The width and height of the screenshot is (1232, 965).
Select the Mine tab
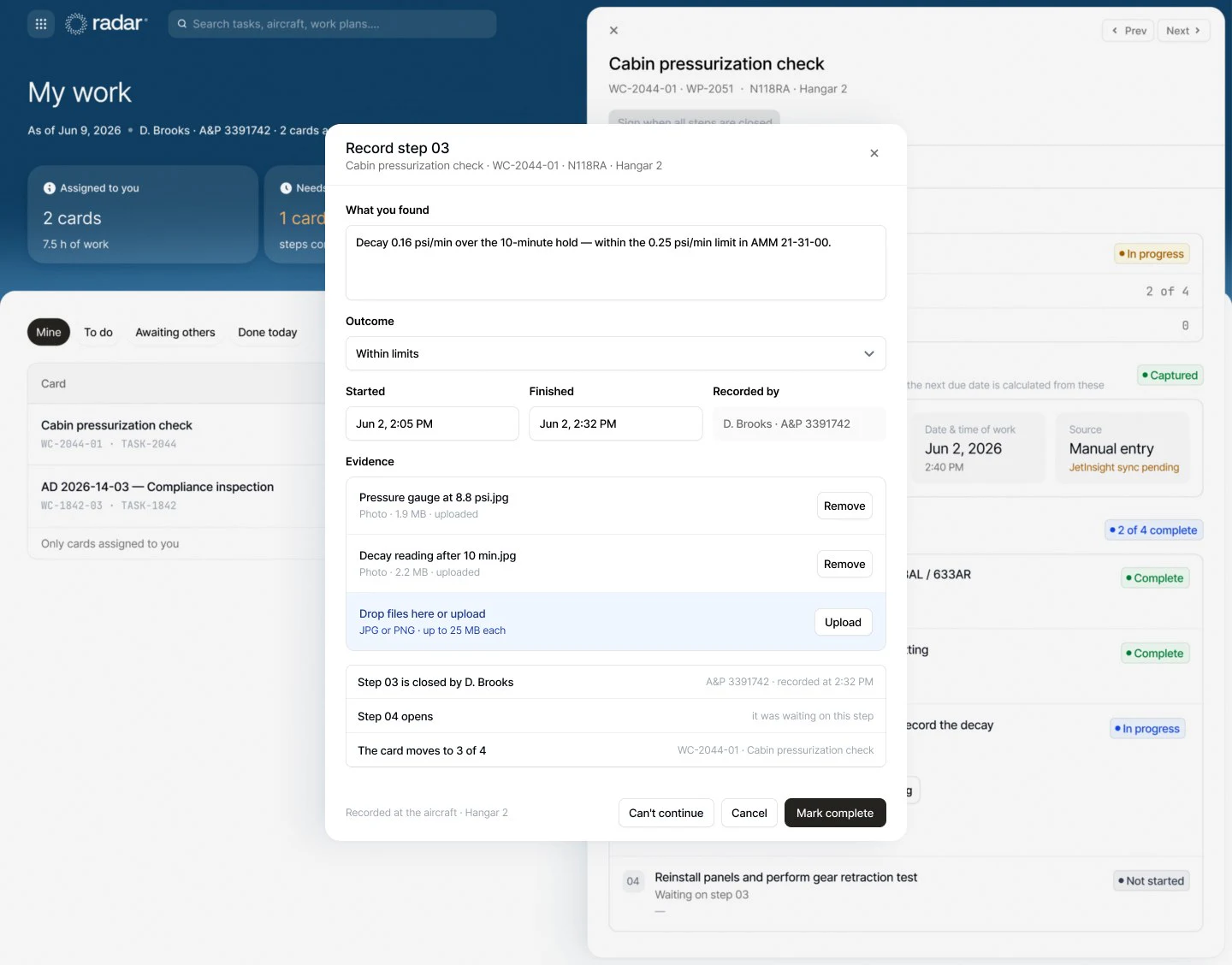point(49,332)
